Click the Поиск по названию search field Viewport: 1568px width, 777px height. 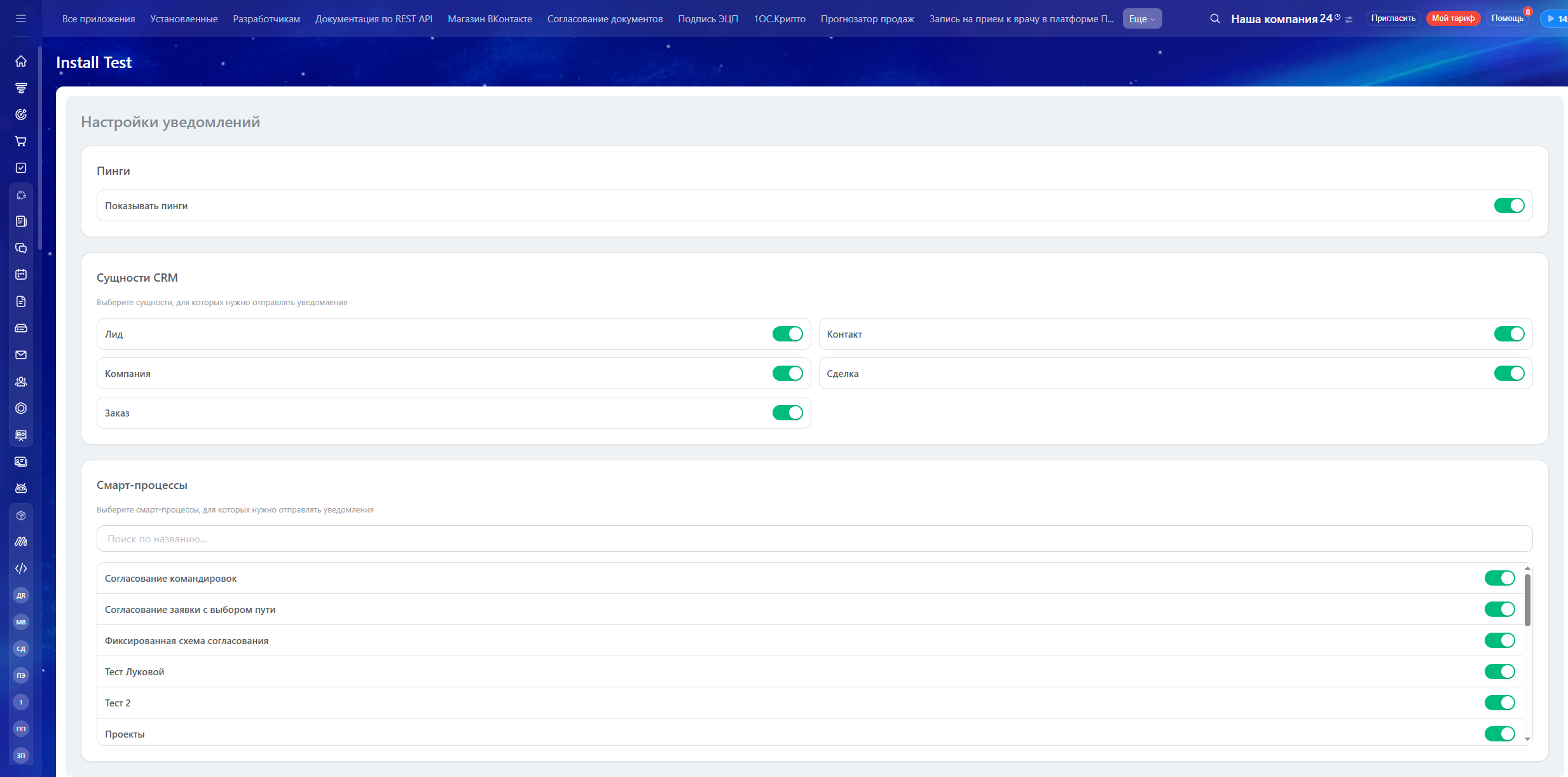click(x=814, y=539)
